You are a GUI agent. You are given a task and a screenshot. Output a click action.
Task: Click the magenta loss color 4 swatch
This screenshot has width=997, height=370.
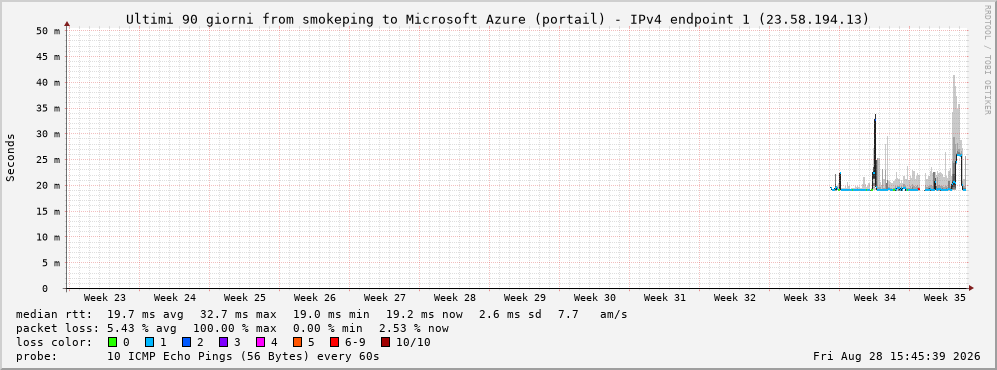pyautogui.click(x=260, y=342)
